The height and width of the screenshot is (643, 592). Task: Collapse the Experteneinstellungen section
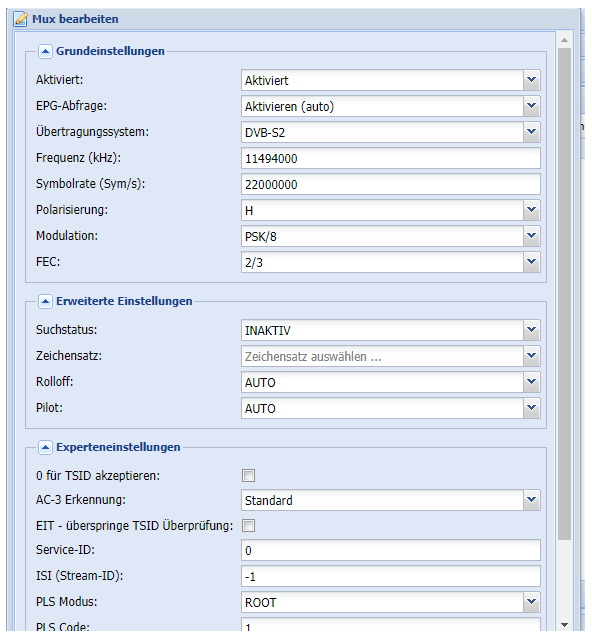pos(45,447)
